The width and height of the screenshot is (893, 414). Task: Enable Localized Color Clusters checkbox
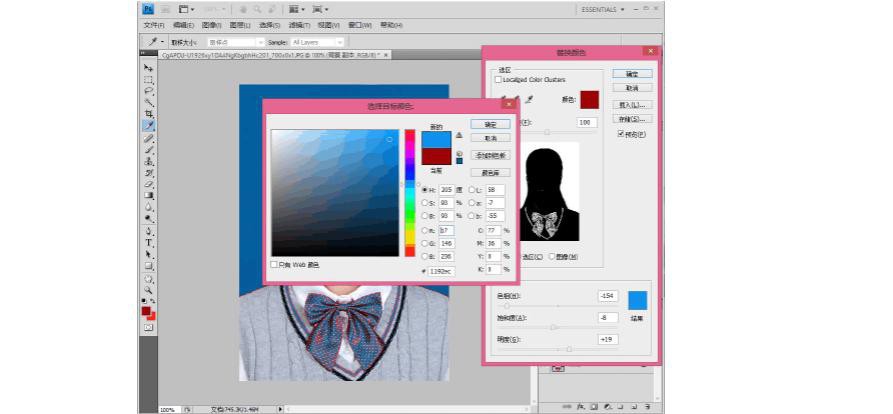point(499,80)
